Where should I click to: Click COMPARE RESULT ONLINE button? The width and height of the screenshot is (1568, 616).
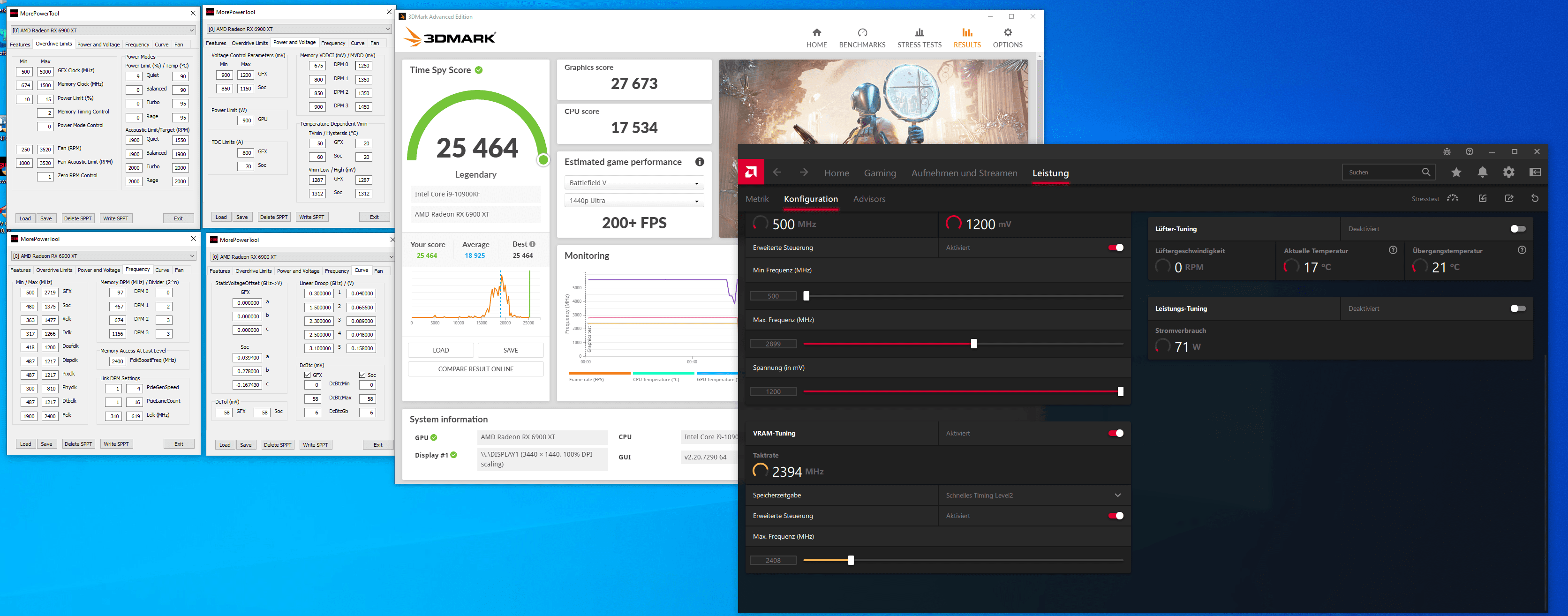point(475,369)
